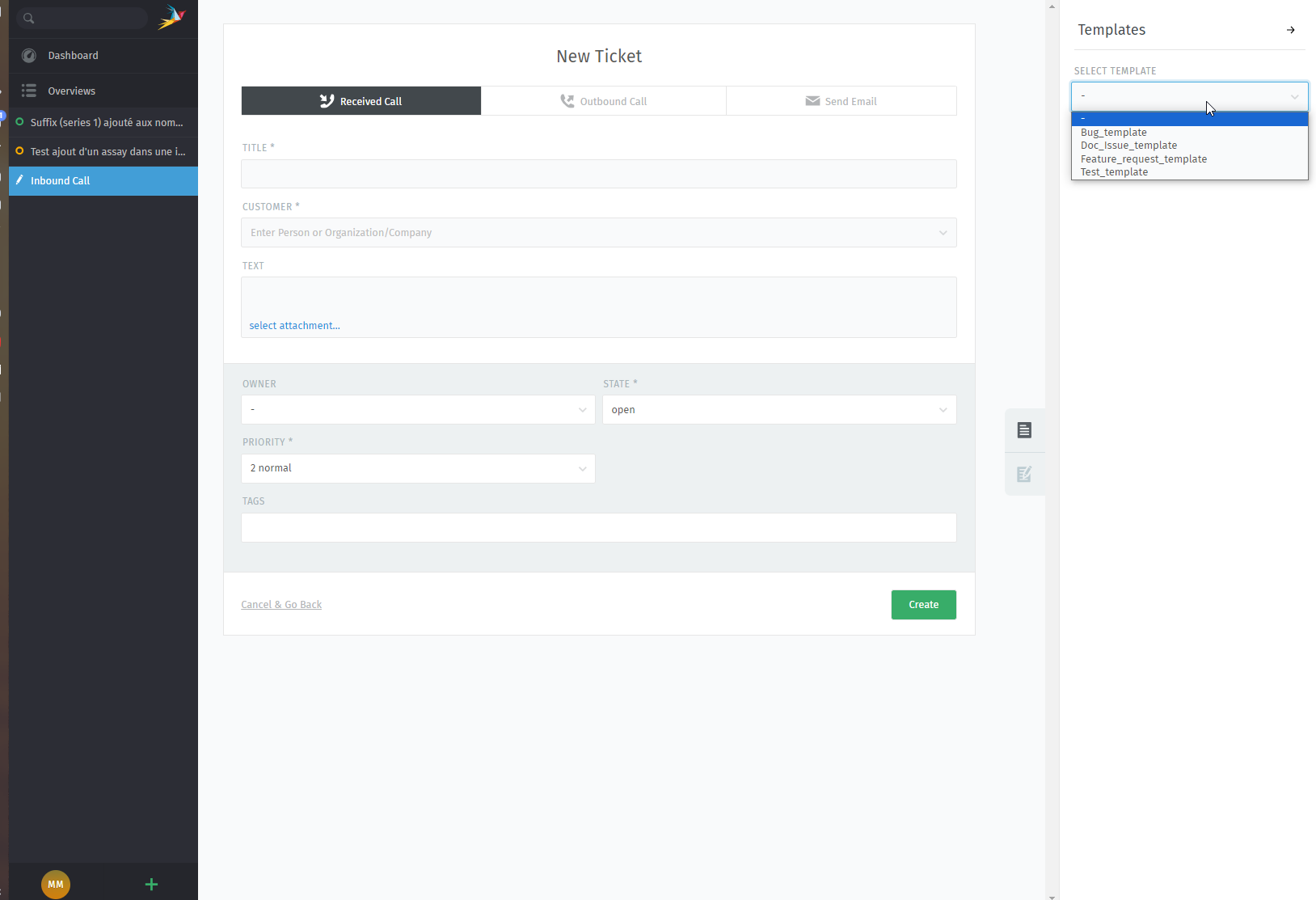
Task: Select the blank dash template option
Action: 1189,119
